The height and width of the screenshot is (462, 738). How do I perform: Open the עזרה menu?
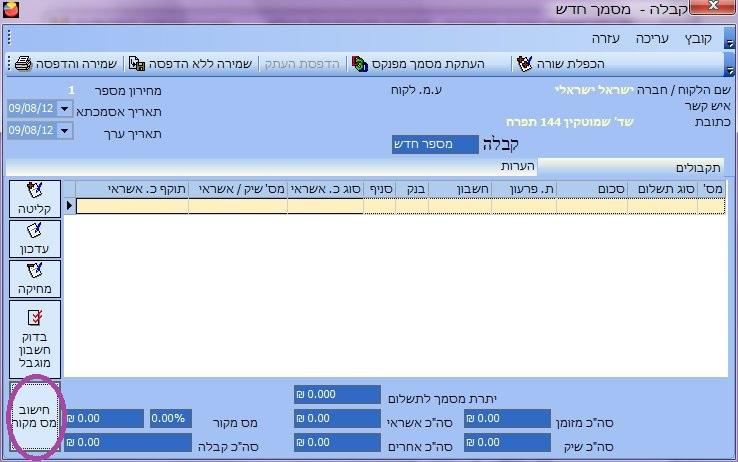click(x=606, y=39)
